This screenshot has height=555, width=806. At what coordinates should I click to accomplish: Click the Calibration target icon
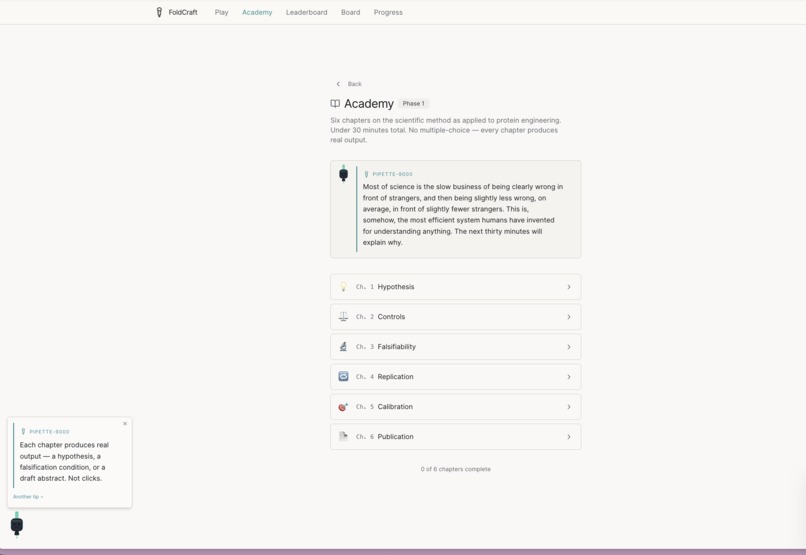pyautogui.click(x=343, y=407)
